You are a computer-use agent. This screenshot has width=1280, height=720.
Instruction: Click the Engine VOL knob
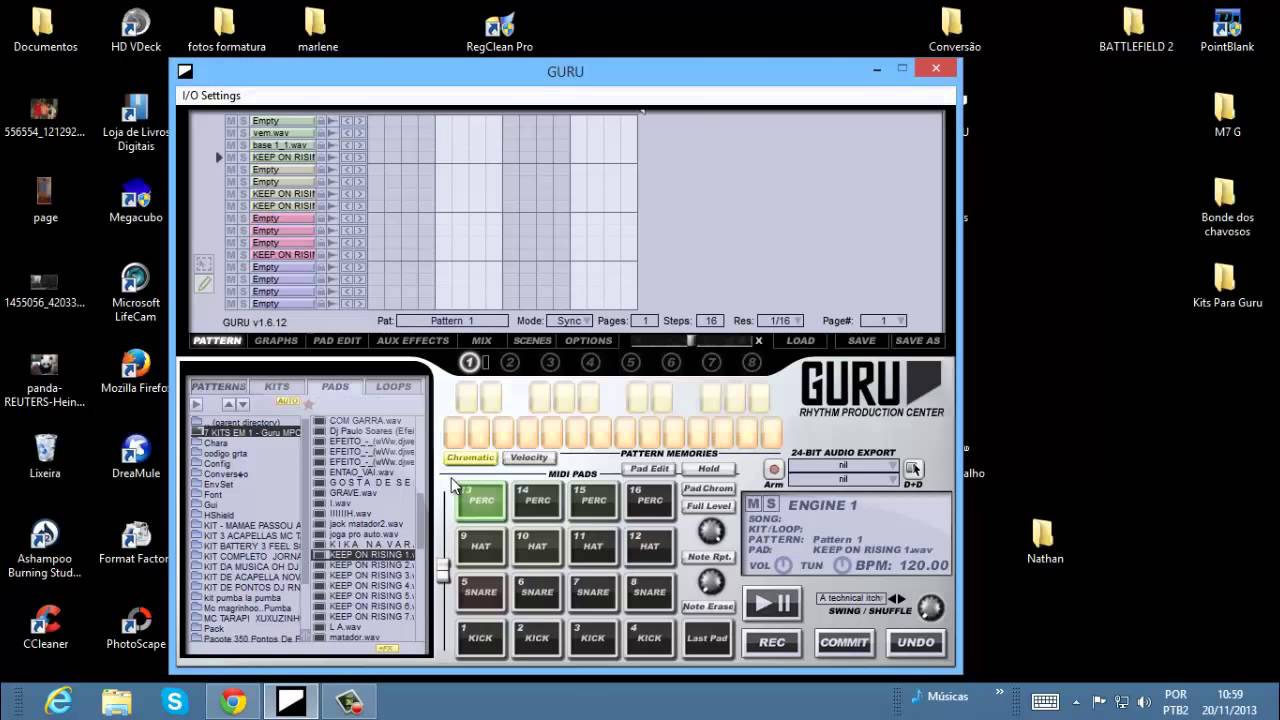[x=783, y=565]
